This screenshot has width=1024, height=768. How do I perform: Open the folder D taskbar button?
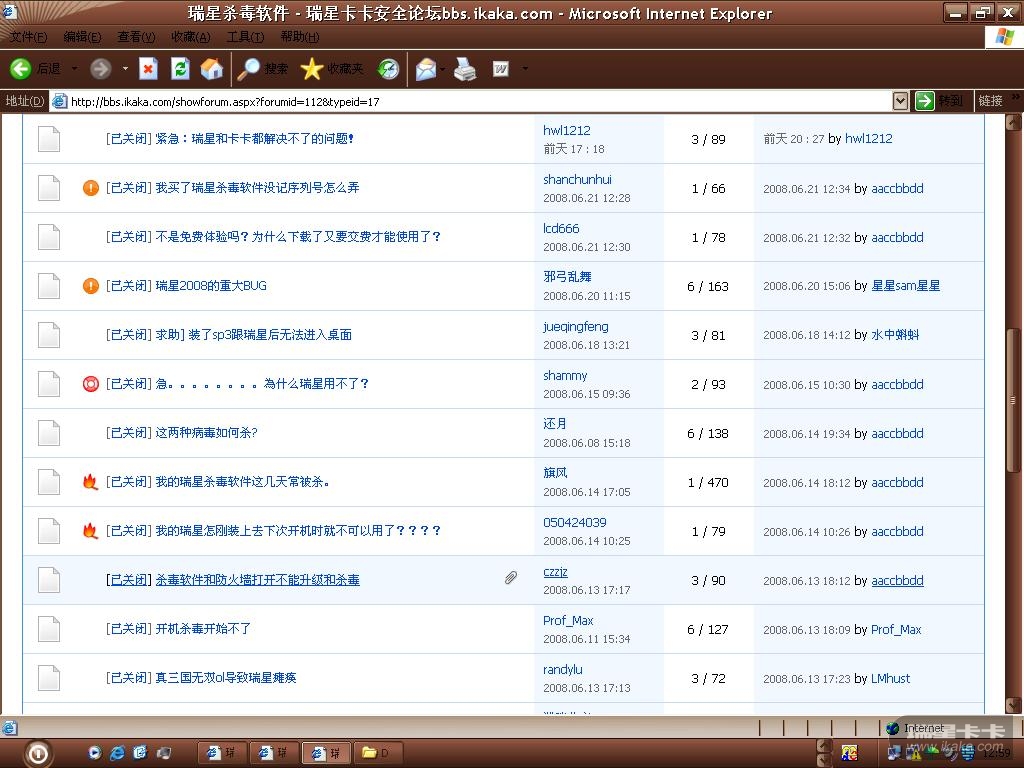coord(377,753)
